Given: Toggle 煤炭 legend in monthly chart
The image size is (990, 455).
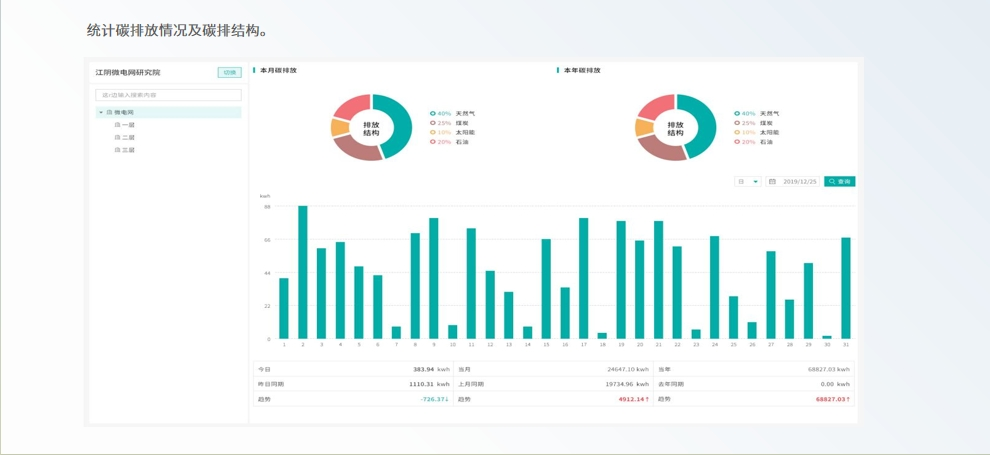Looking at the screenshot, I should [x=462, y=123].
